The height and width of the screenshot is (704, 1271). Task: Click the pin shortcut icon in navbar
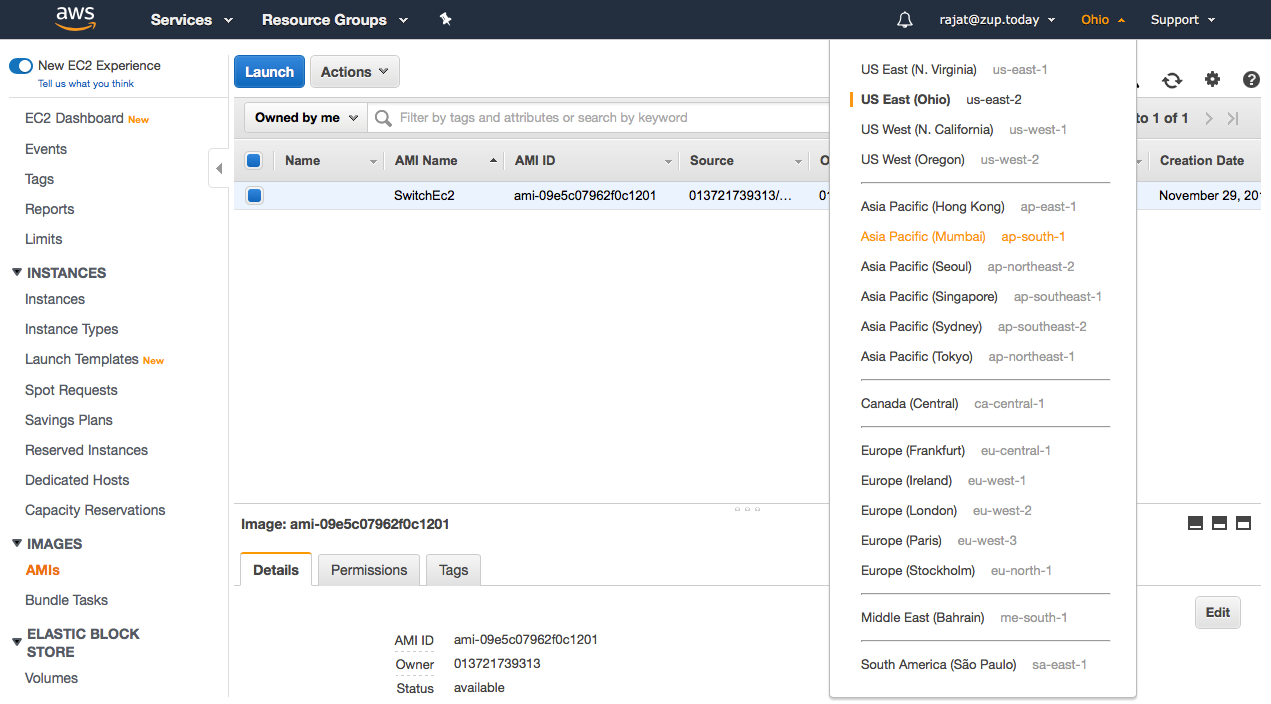(446, 19)
